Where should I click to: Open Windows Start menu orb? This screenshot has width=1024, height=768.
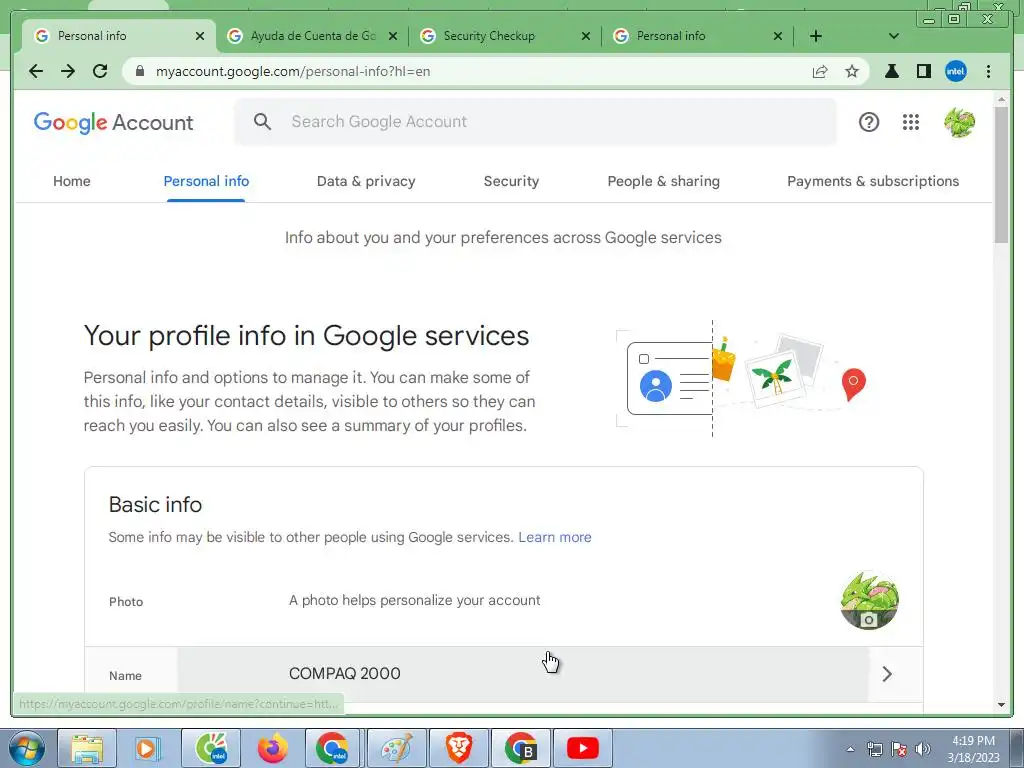click(27, 748)
